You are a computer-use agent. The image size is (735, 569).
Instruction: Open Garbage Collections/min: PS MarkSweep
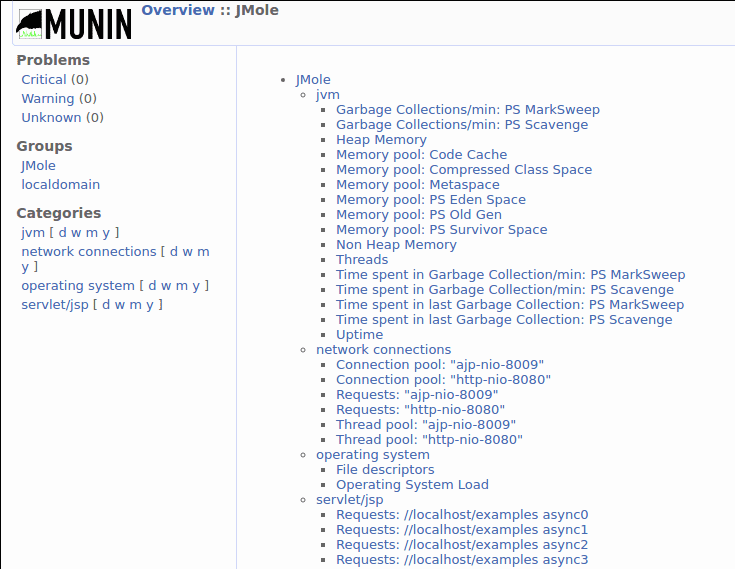tap(468, 110)
